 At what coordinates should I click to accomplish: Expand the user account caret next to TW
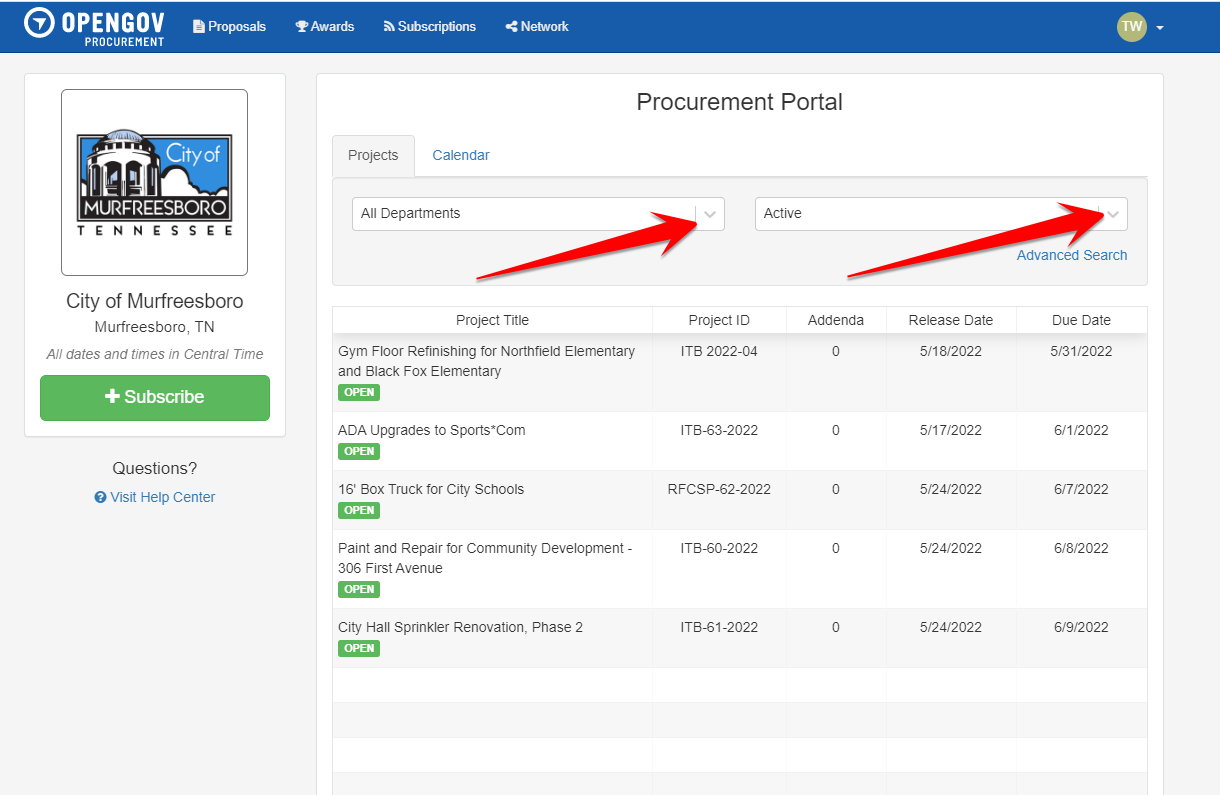click(x=1159, y=27)
